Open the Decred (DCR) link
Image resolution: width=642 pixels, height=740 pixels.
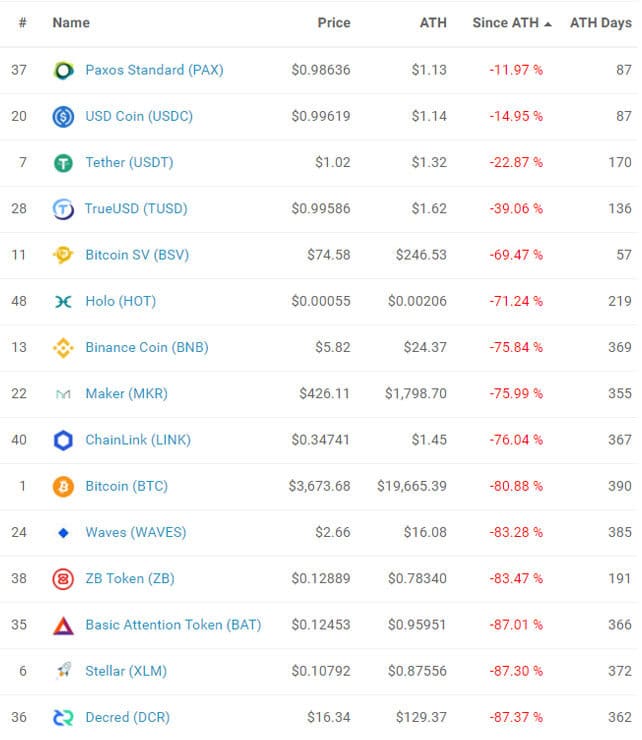tap(127, 717)
